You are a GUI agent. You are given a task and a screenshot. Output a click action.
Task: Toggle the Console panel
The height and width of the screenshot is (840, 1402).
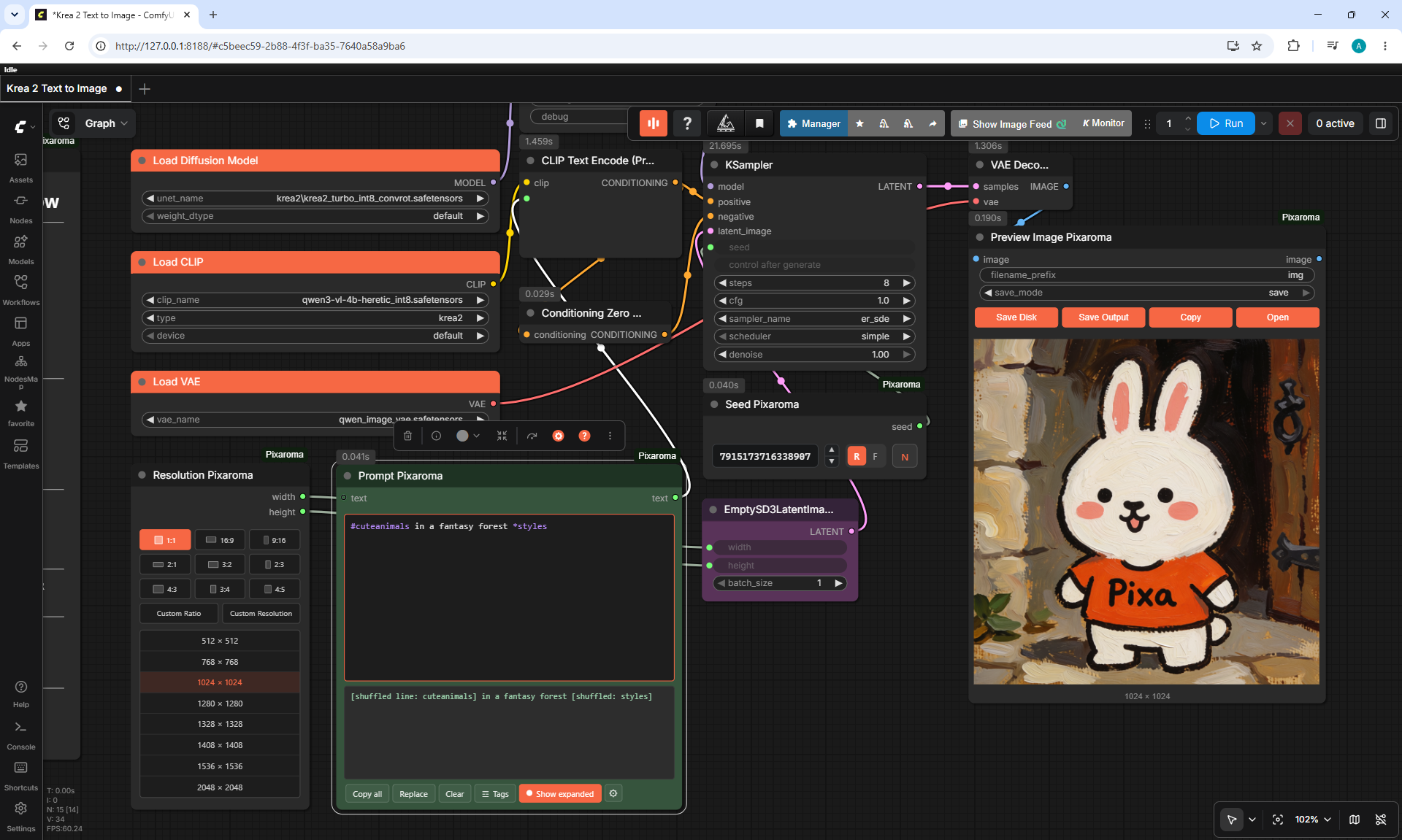pos(20,734)
